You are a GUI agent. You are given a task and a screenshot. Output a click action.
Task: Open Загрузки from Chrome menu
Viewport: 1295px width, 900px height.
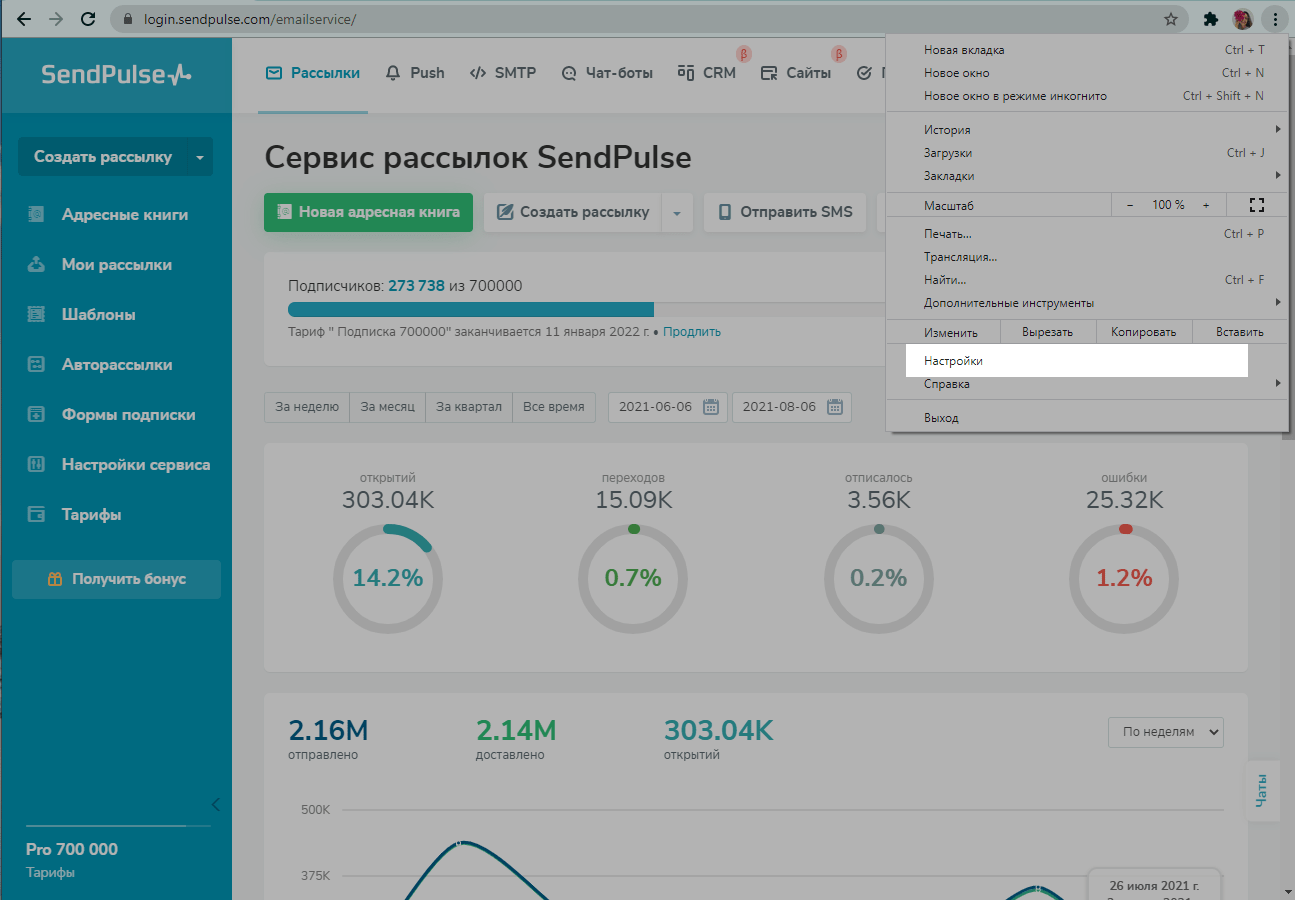pos(1086,153)
